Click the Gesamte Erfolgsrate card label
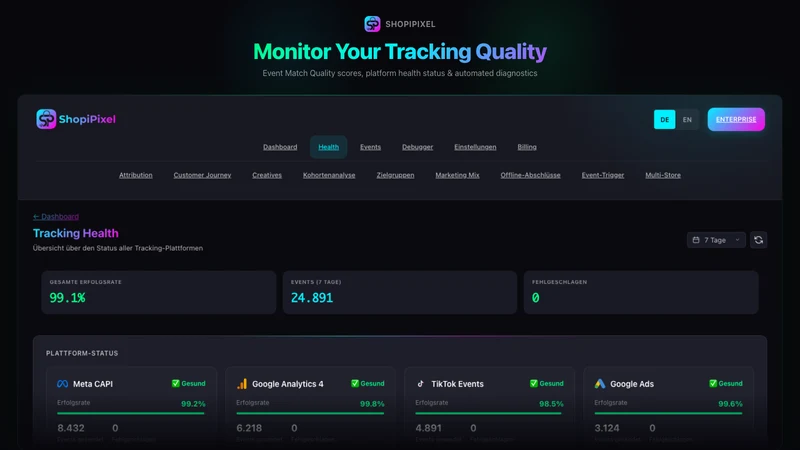800x450 pixels. (x=85, y=282)
